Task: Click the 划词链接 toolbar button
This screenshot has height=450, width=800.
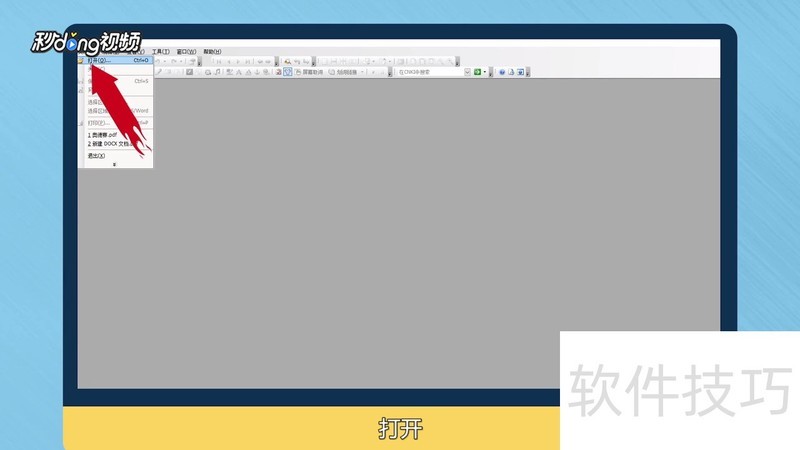Action: coord(343,72)
